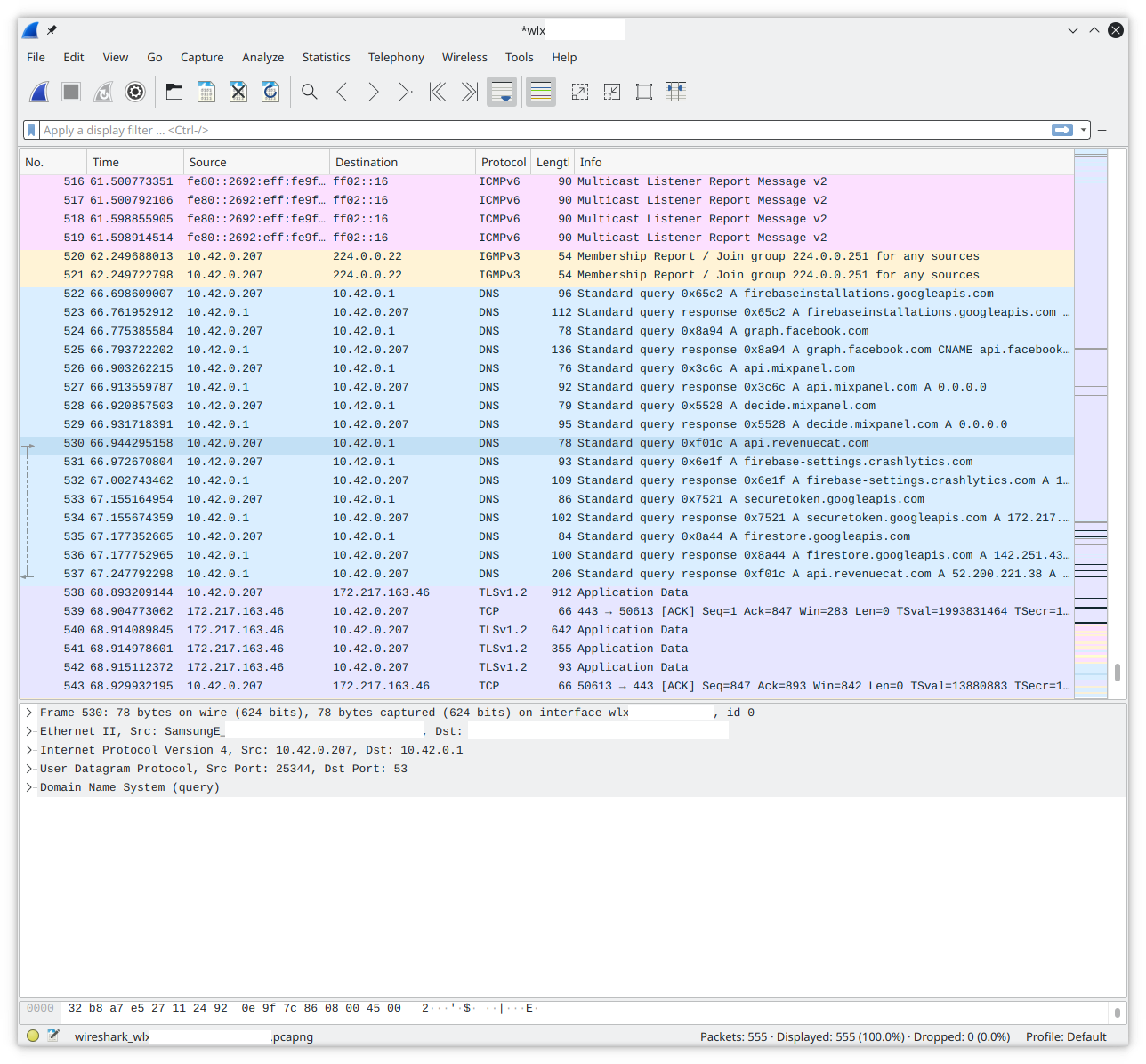Open the Analyze menu
The image size is (1146, 1064).
(x=262, y=57)
